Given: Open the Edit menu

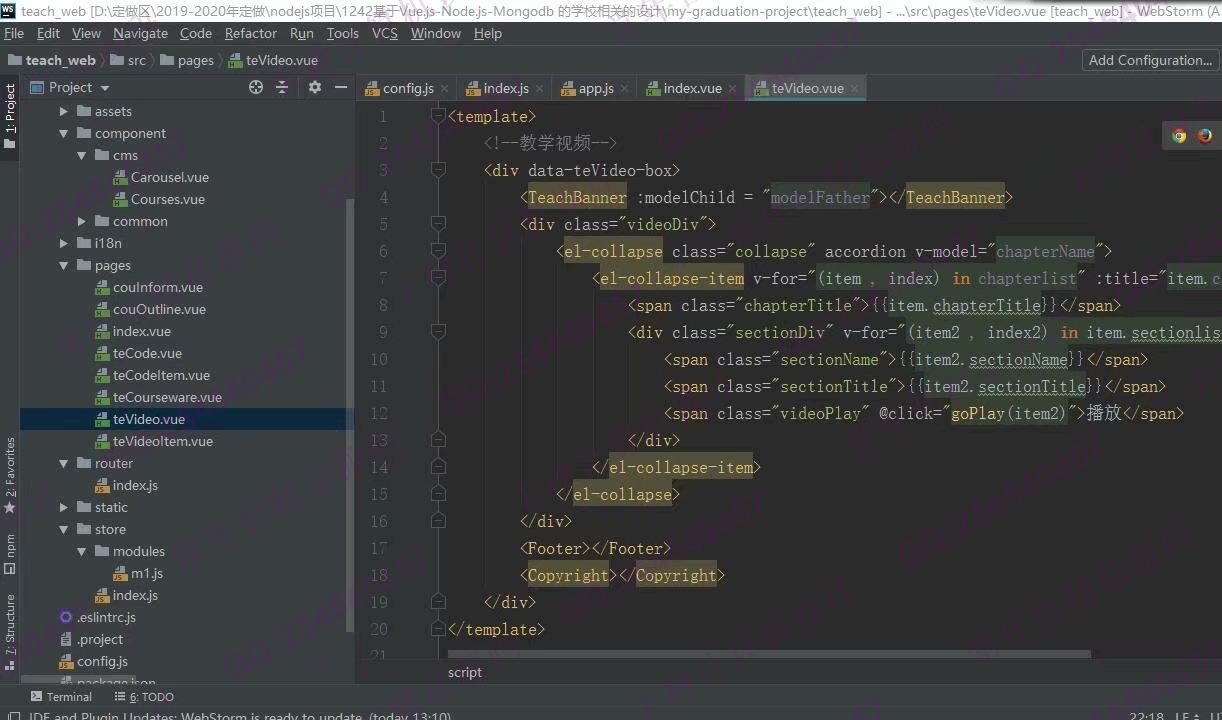Looking at the screenshot, I should coord(48,33).
